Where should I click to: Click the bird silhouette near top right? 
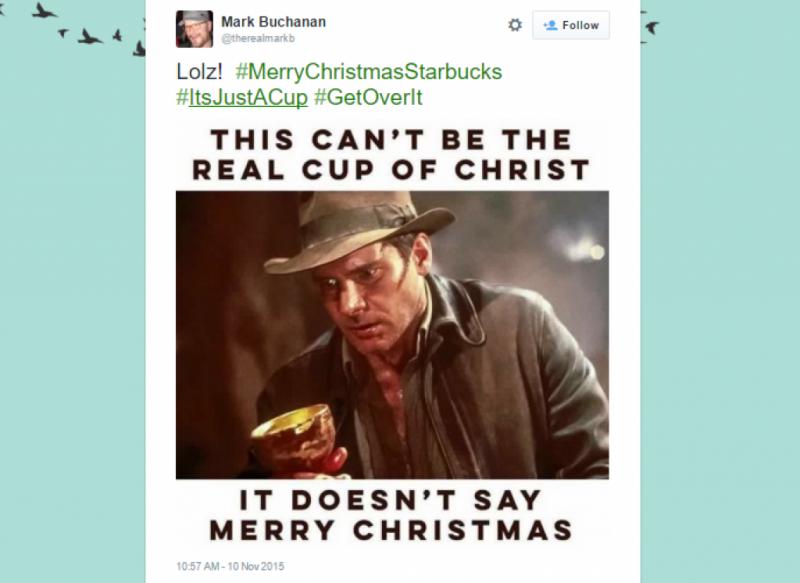(652, 27)
